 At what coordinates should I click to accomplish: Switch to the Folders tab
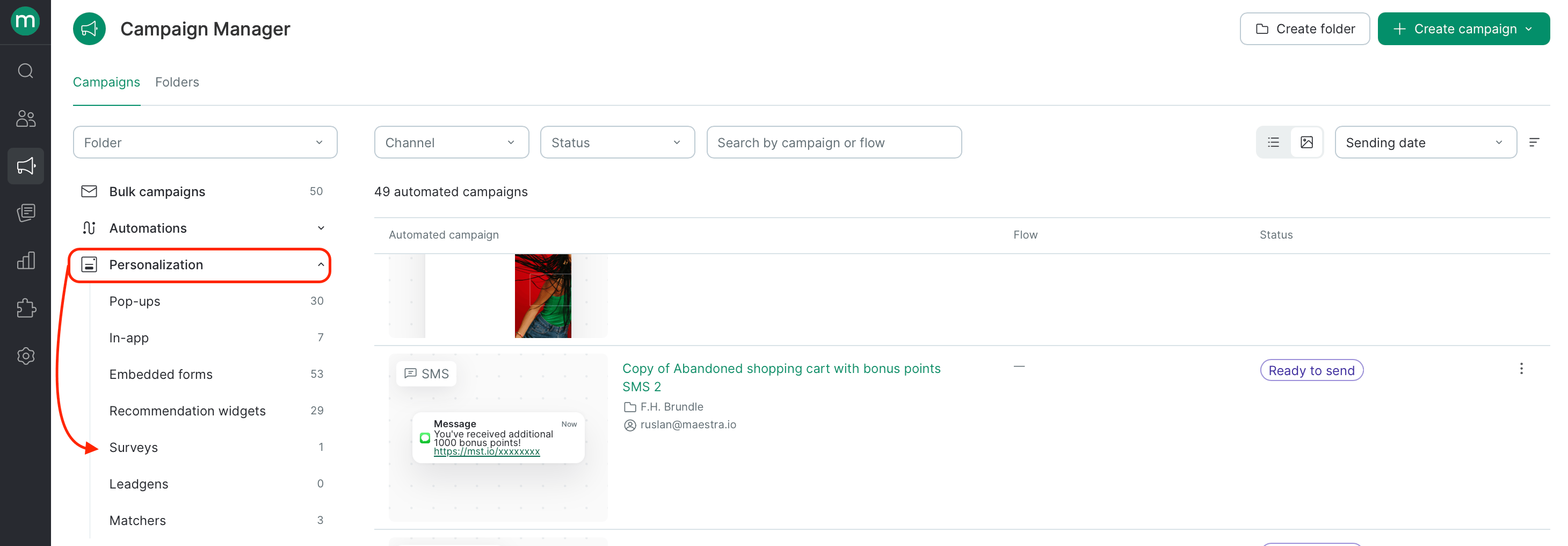click(x=177, y=82)
